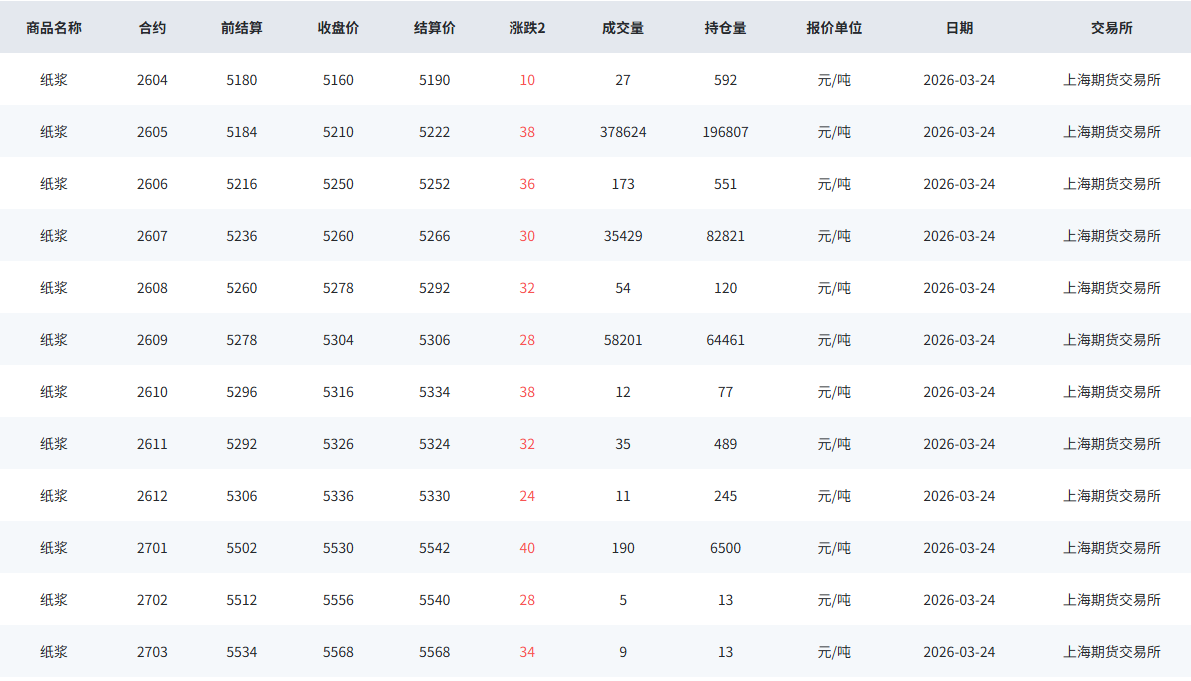Select the 持仓量 column header

pyautogui.click(x=725, y=28)
